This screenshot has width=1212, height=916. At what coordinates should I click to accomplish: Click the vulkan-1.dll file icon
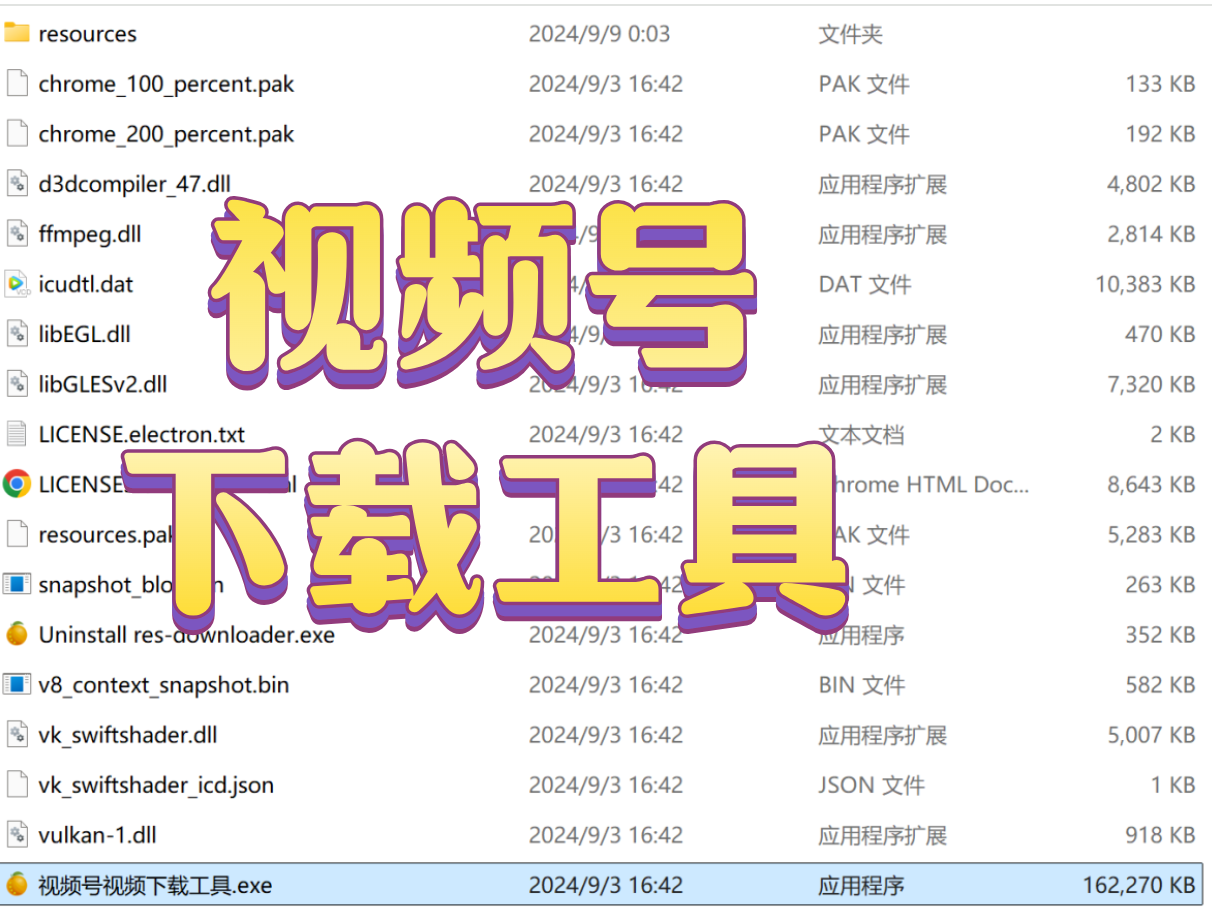pyautogui.click(x=17, y=834)
